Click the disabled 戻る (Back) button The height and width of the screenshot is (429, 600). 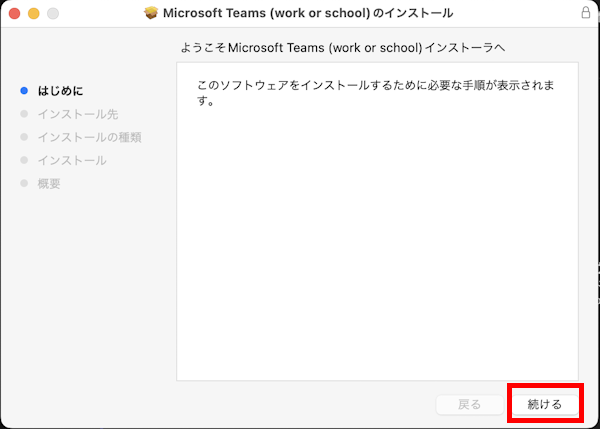(x=469, y=404)
